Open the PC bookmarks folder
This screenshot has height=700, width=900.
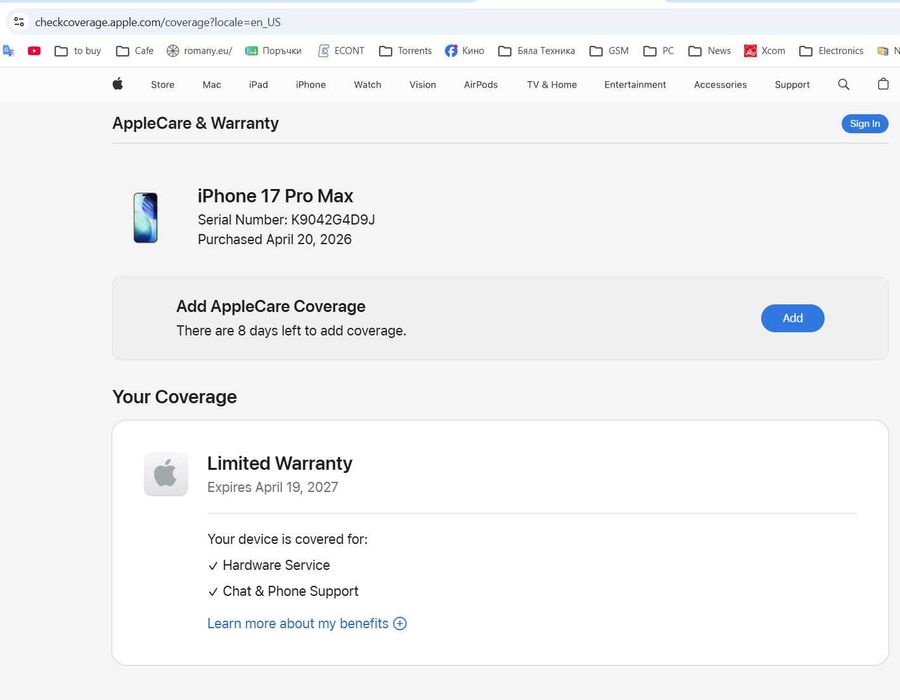(658, 51)
